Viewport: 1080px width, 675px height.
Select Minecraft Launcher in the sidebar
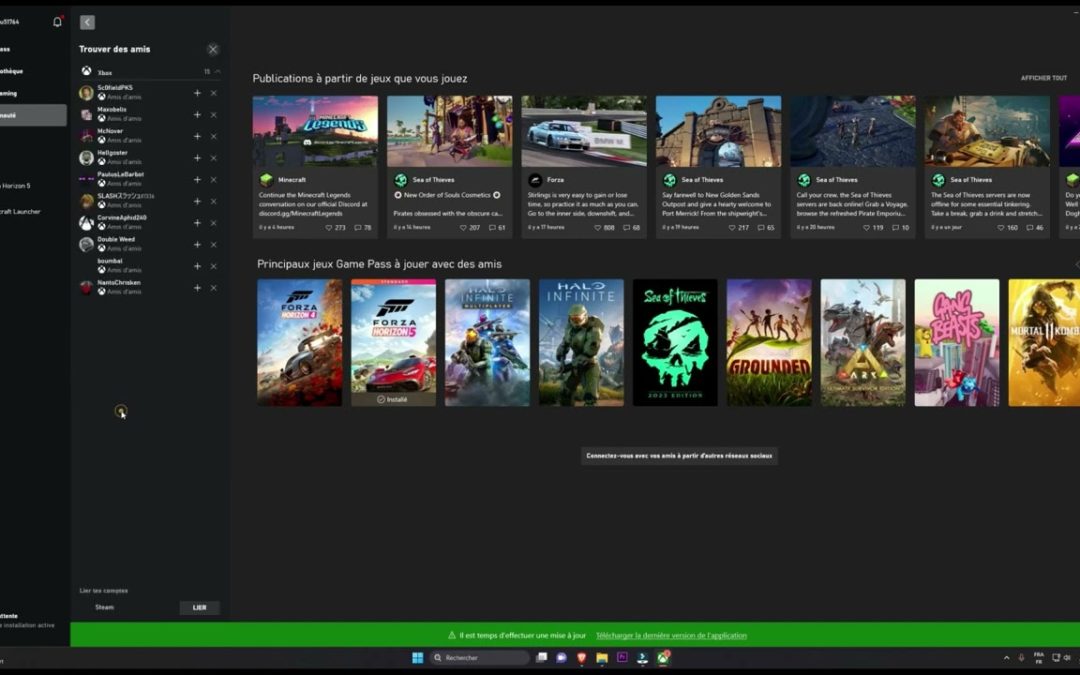[x=21, y=211]
